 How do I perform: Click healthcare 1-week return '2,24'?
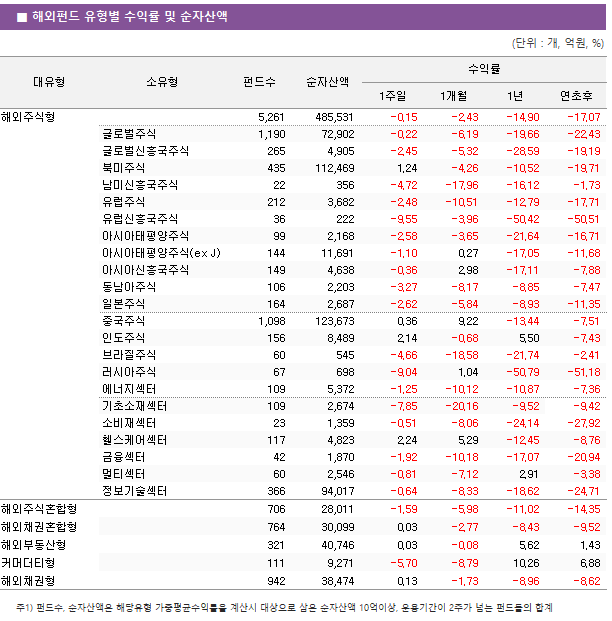[x=407, y=440]
